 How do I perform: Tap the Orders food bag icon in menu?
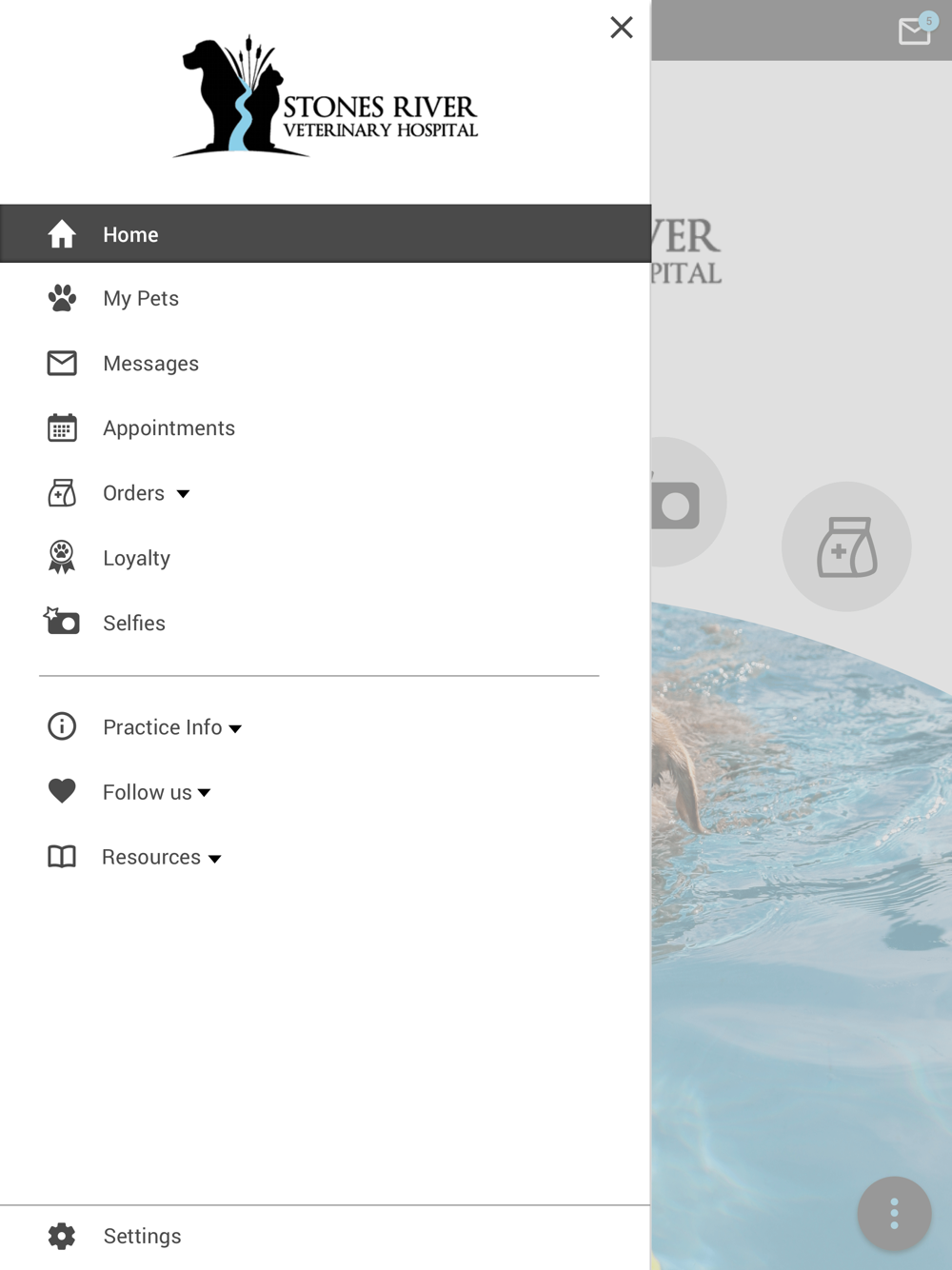[62, 493]
